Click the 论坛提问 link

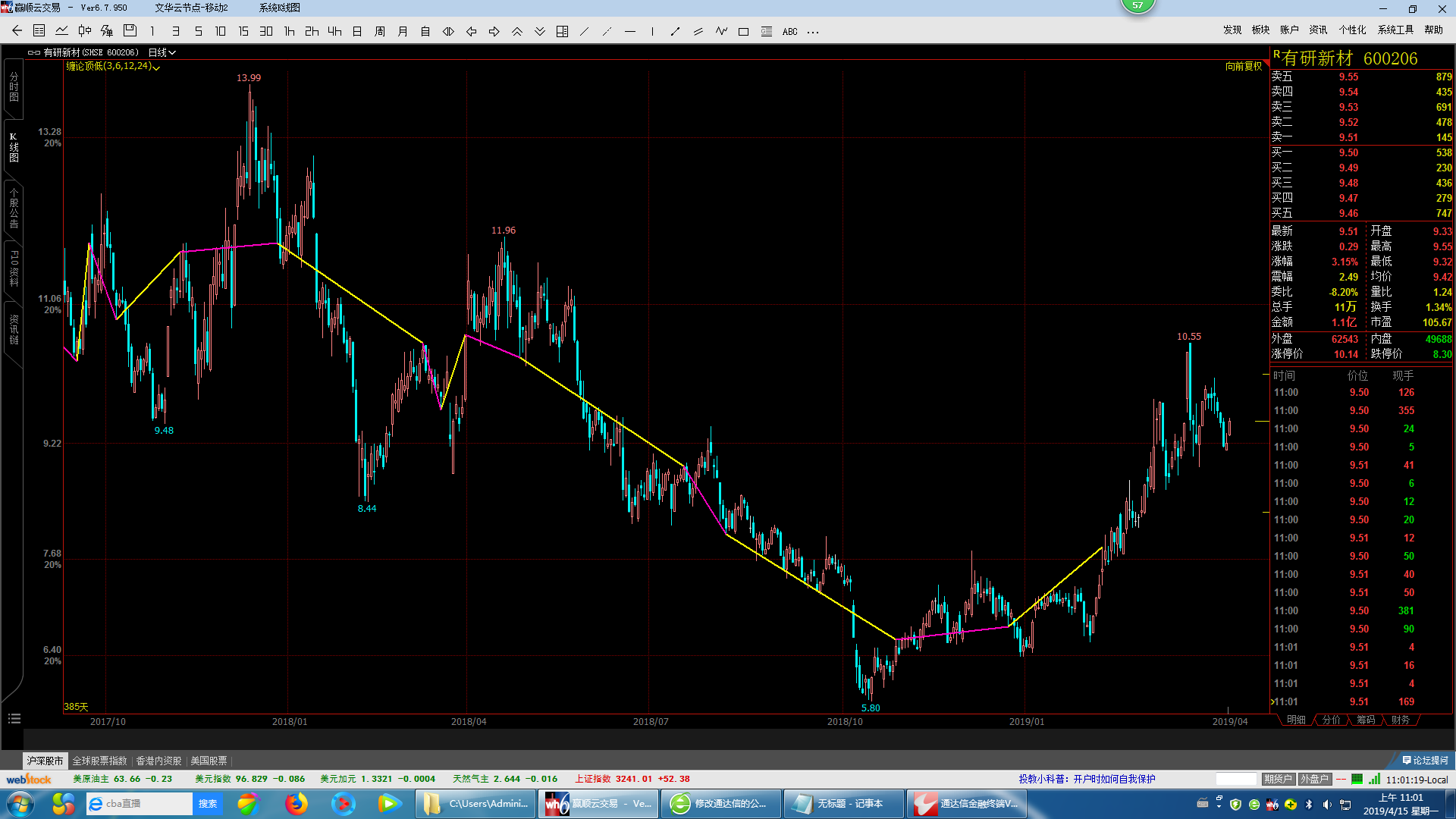point(1425,760)
